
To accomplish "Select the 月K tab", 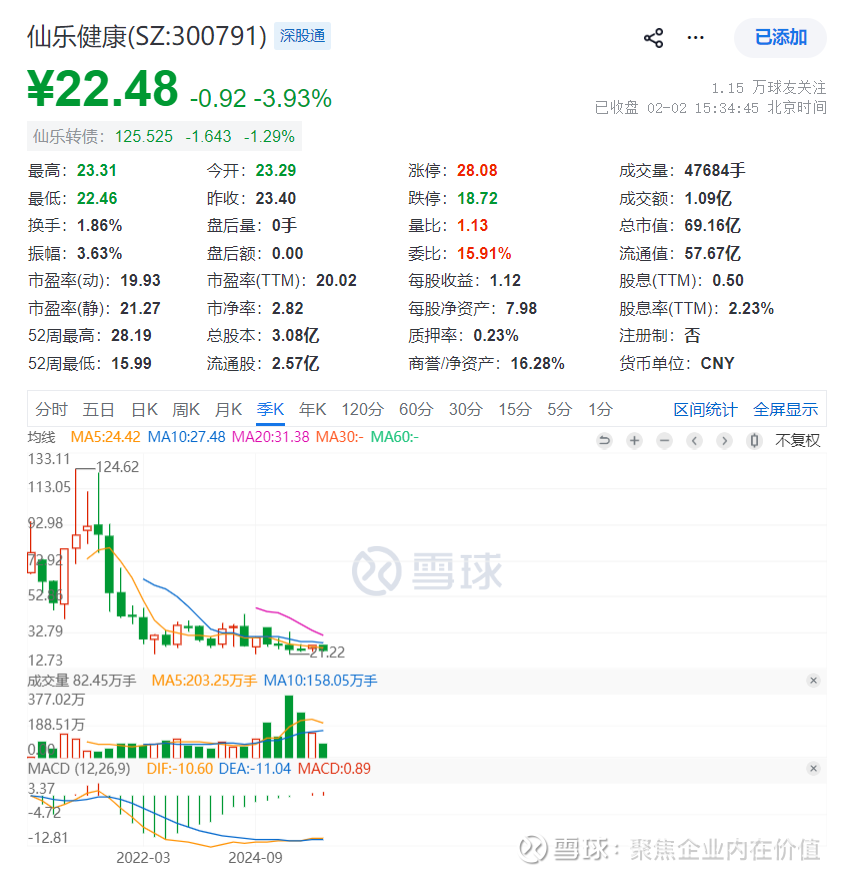I will click(228, 409).
